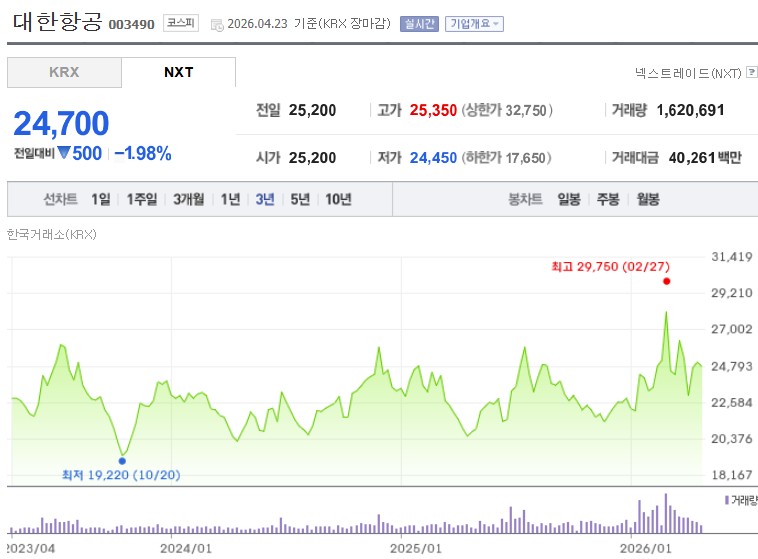Select the 1주일 chart period
758x559 pixels.
pos(142,199)
